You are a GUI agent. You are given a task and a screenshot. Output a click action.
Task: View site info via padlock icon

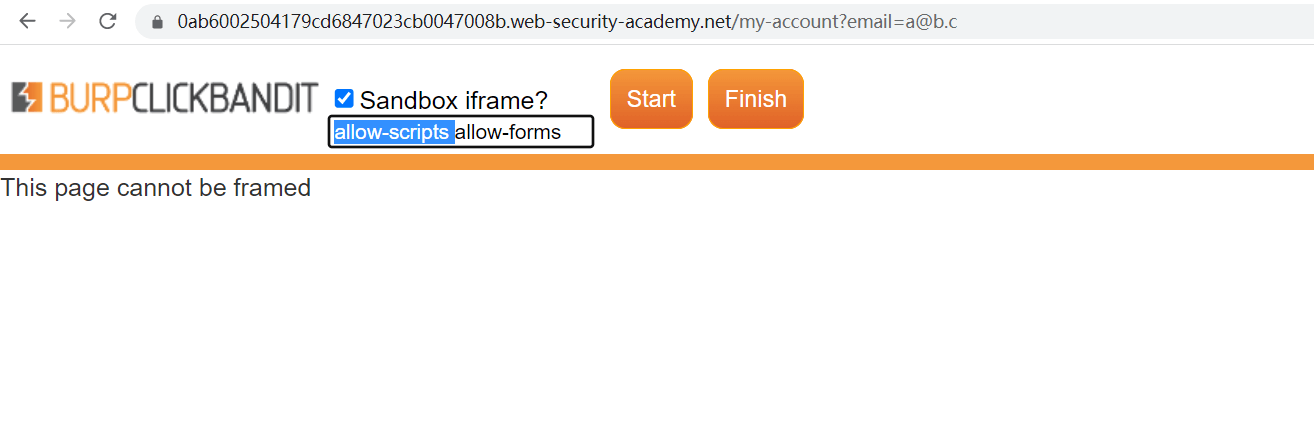click(x=157, y=22)
